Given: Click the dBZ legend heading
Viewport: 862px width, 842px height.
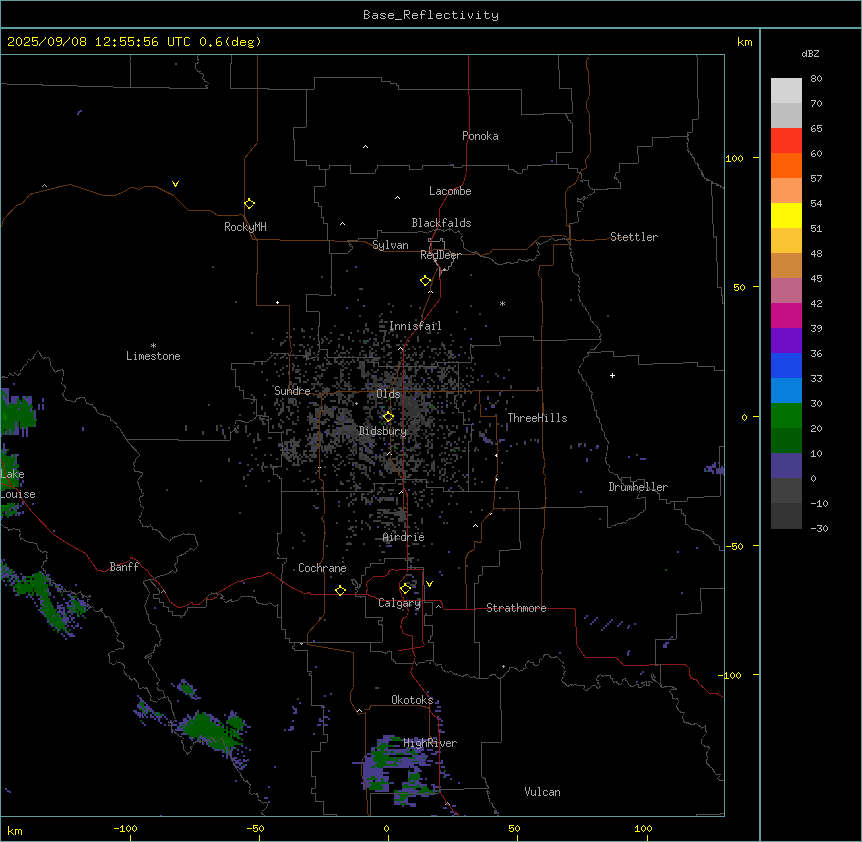Looking at the screenshot, I should (x=810, y=53).
